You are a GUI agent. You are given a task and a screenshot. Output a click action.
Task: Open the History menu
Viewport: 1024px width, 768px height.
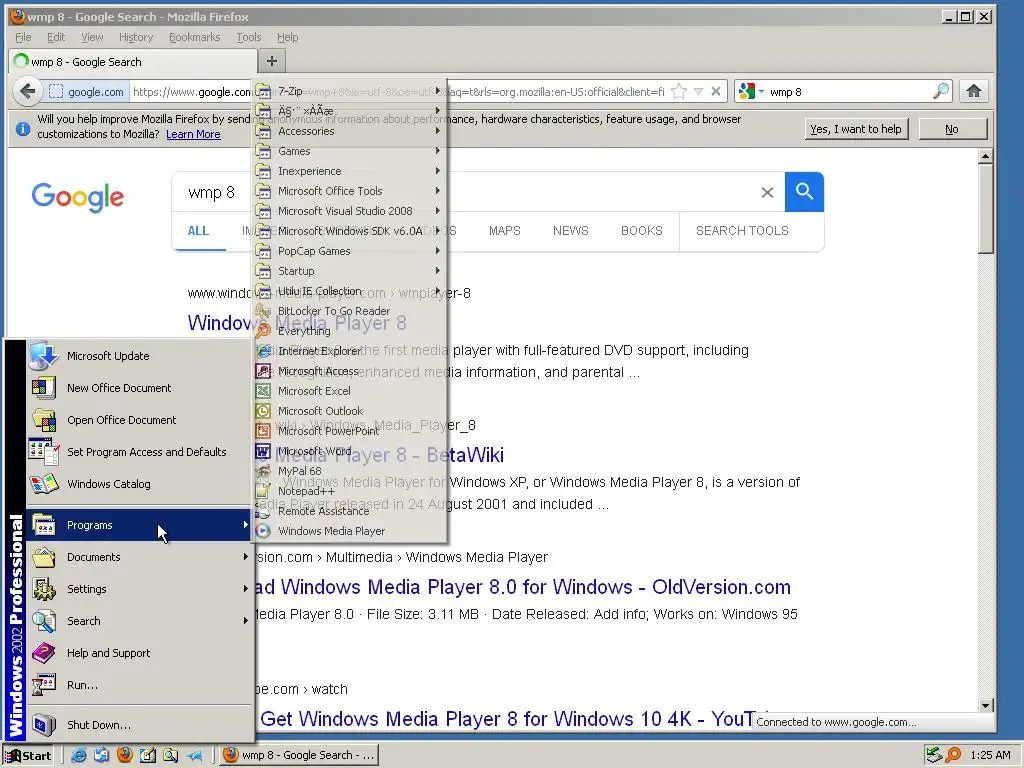click(x=136, y=37)
